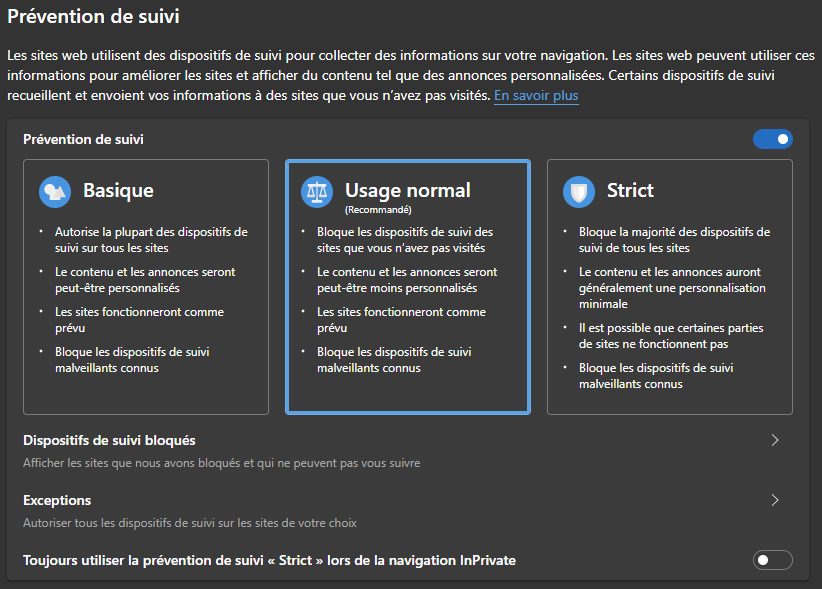
Task: Click the shield icon on the Strict card
Action: 579,191
